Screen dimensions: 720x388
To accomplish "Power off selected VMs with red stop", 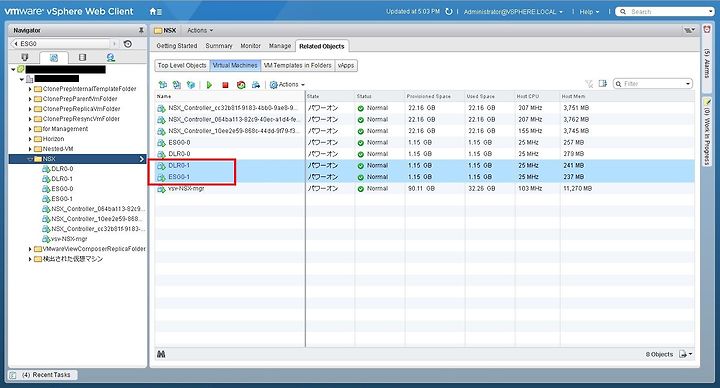I will coord(225,85).
